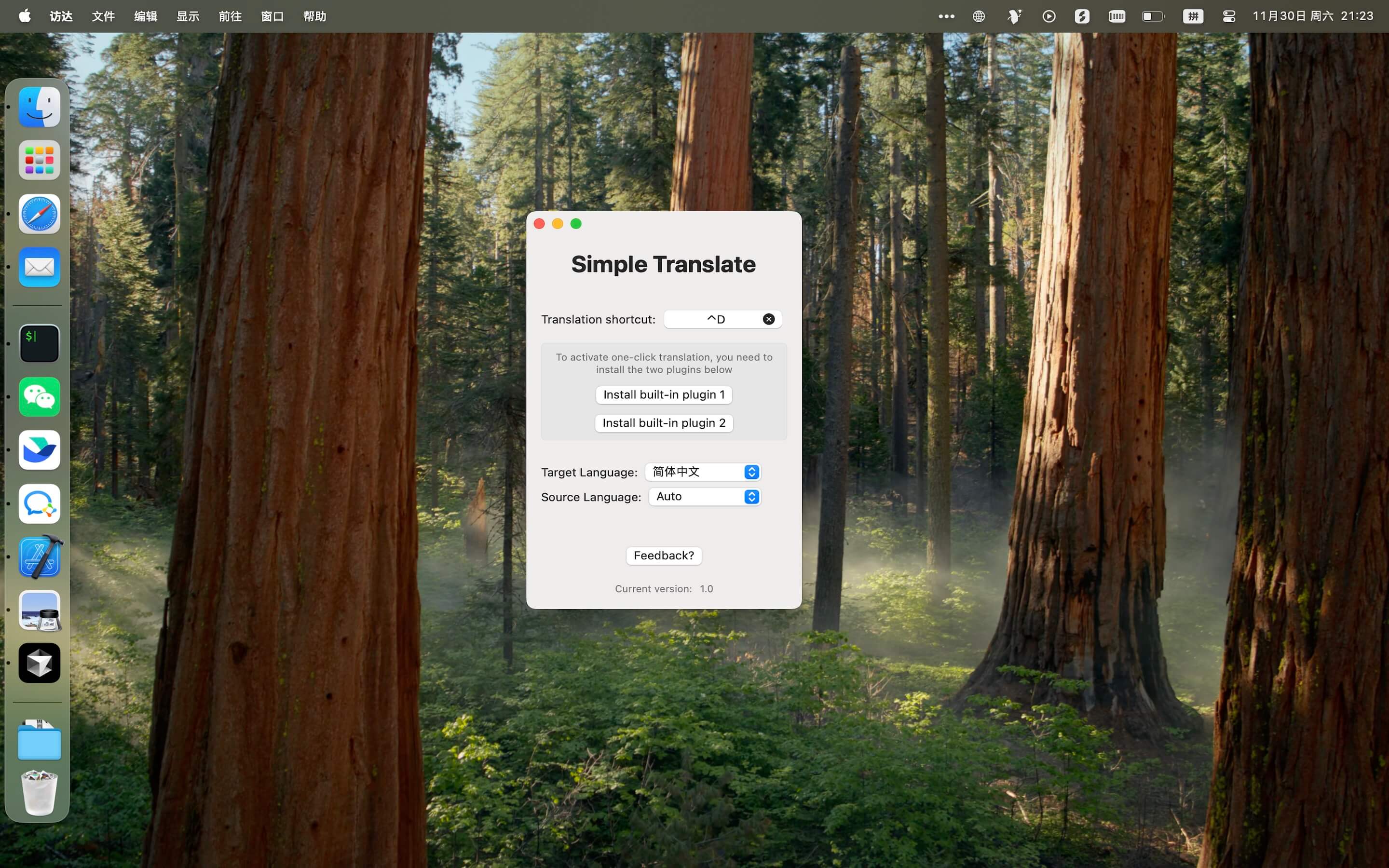The image size is (1389, 868).
Task: Launch the Safari compass icon
Action: click(39, 214)
